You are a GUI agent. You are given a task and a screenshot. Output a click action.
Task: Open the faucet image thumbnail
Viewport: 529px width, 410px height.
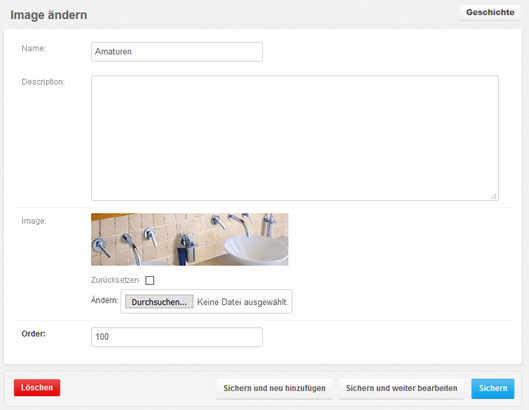pos(190,239)
